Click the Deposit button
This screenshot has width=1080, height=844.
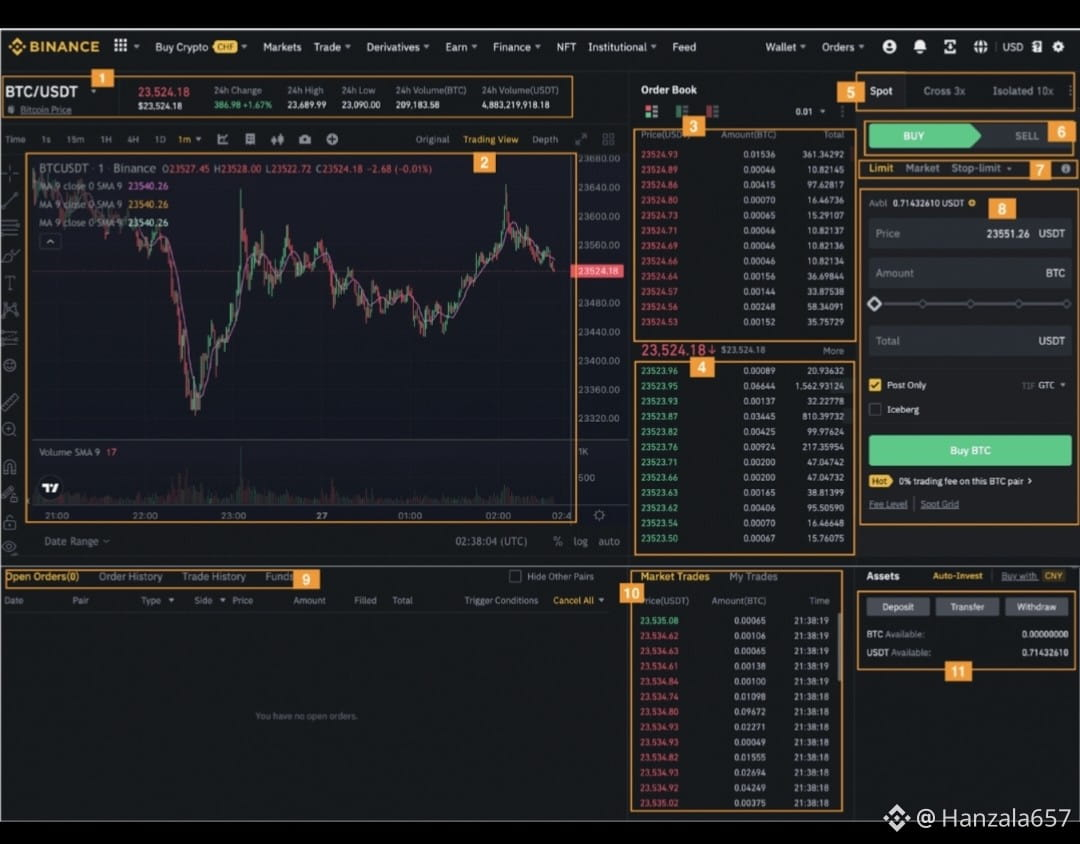(897, 607)
